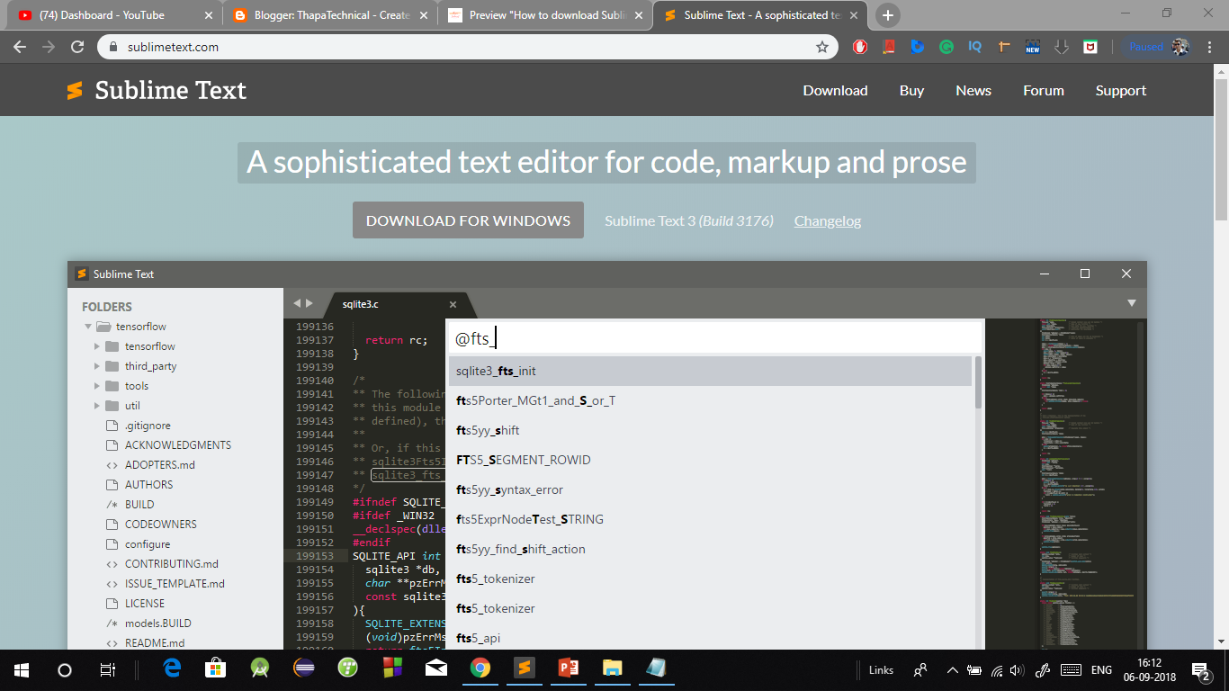
Task: Show hidden system tray icons
Action: (x=951, y=670)
